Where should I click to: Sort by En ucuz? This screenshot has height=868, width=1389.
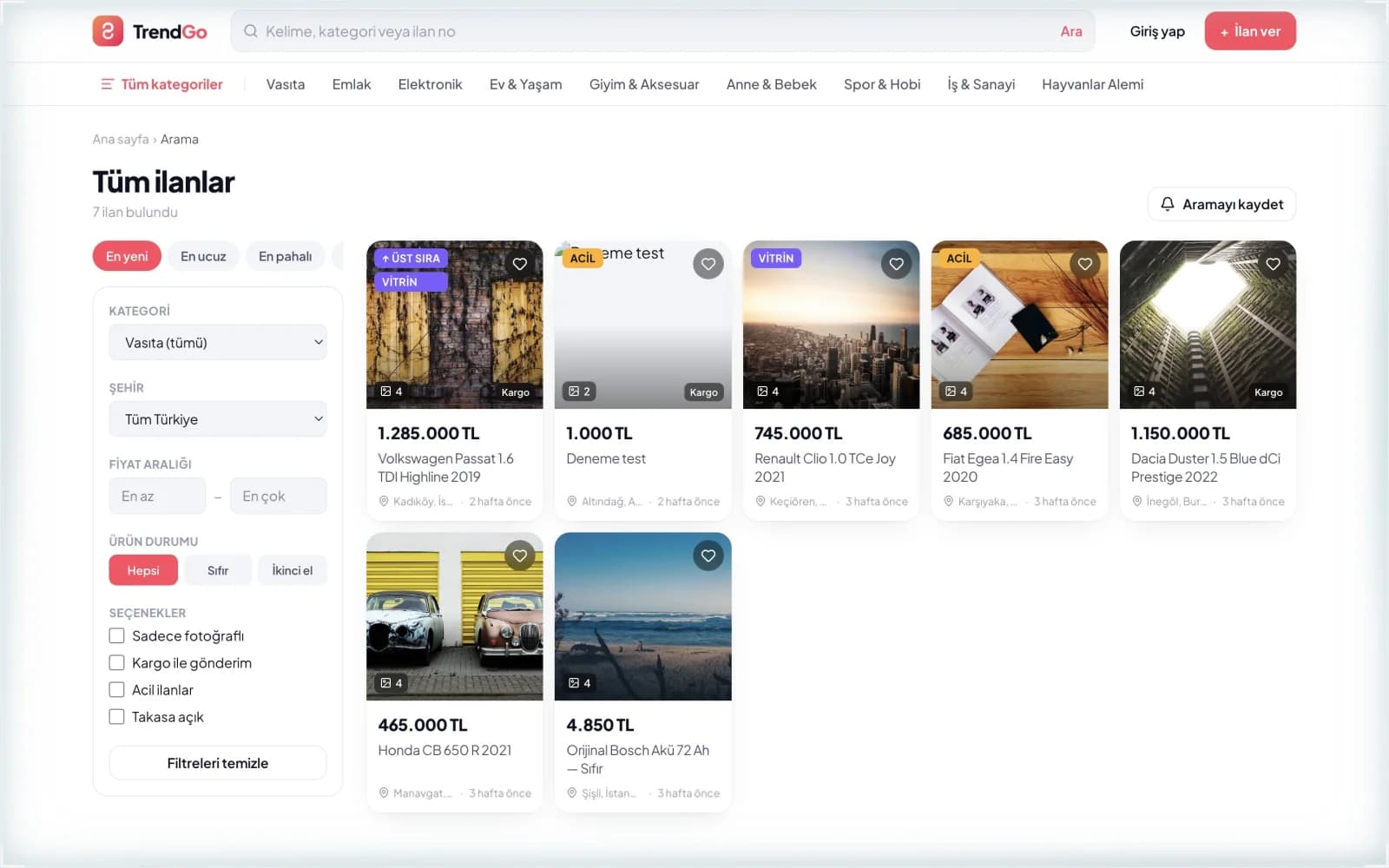click(203, 256)
